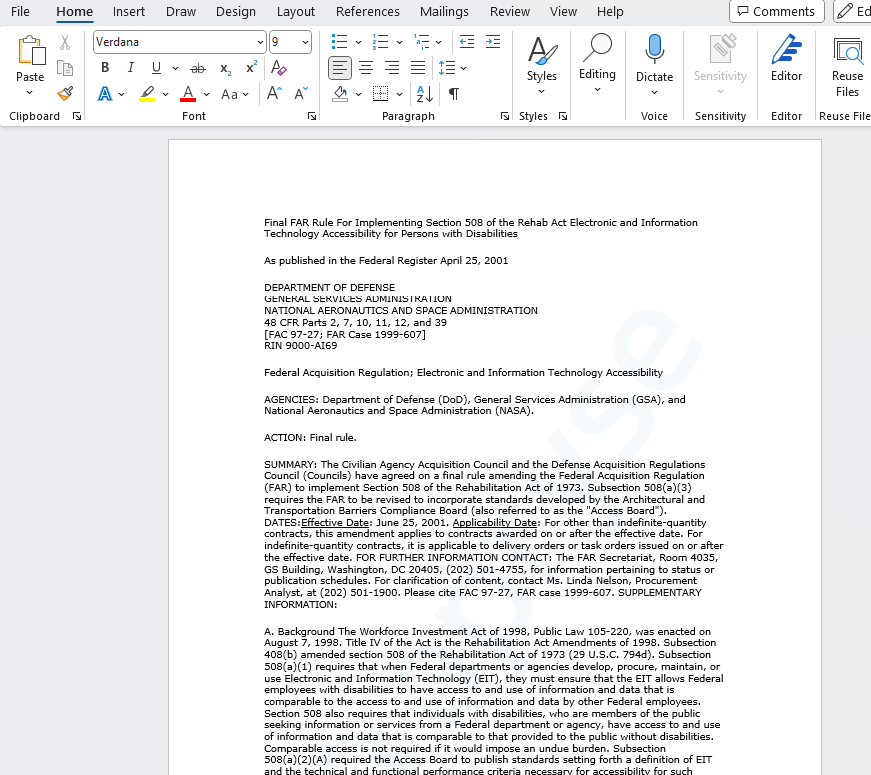The height and width of the screenshot is (775, 871).
Task: Apply bulleted list formatting
Action: pyautogui.click(x=339, y=42)
